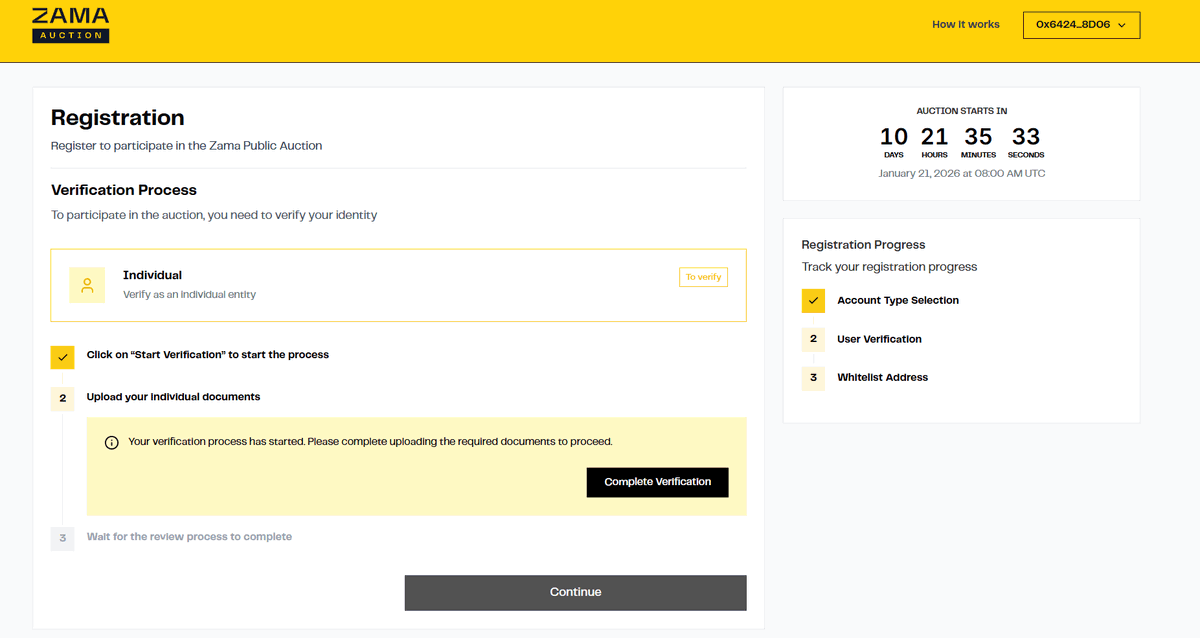Image resolution: width=1200 pixels, height=638 pixels.
Task: Click the Zama Auction logo
Action: tap(70, 25)
